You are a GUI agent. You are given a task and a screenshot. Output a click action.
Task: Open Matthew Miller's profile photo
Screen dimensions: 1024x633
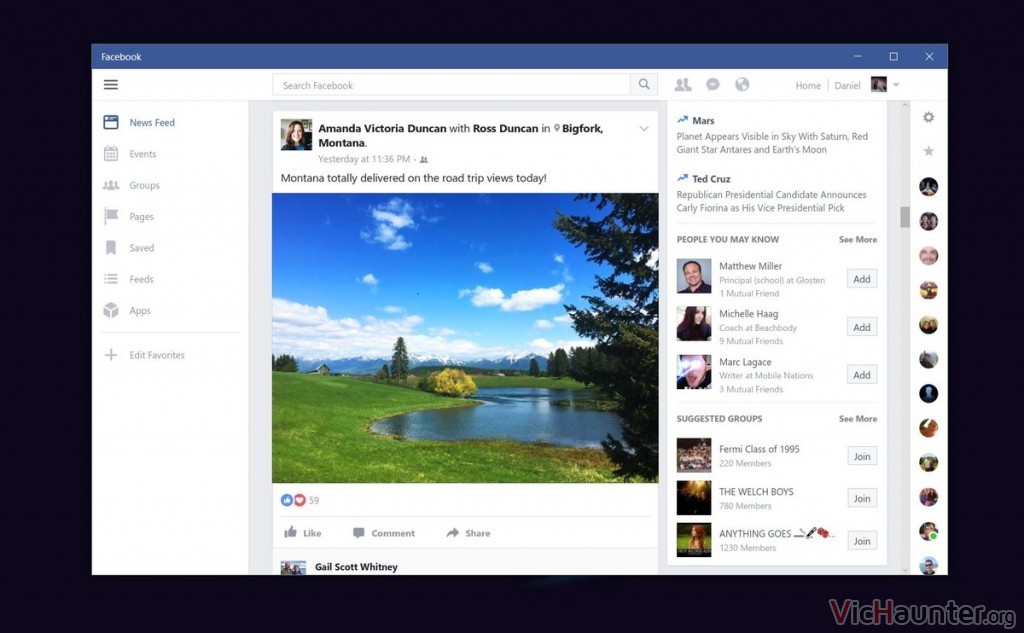click(x=694, y=276)
